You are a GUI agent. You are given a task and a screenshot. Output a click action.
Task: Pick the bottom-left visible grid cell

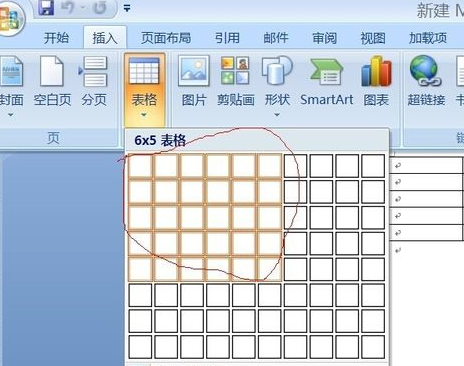[140, 347]
